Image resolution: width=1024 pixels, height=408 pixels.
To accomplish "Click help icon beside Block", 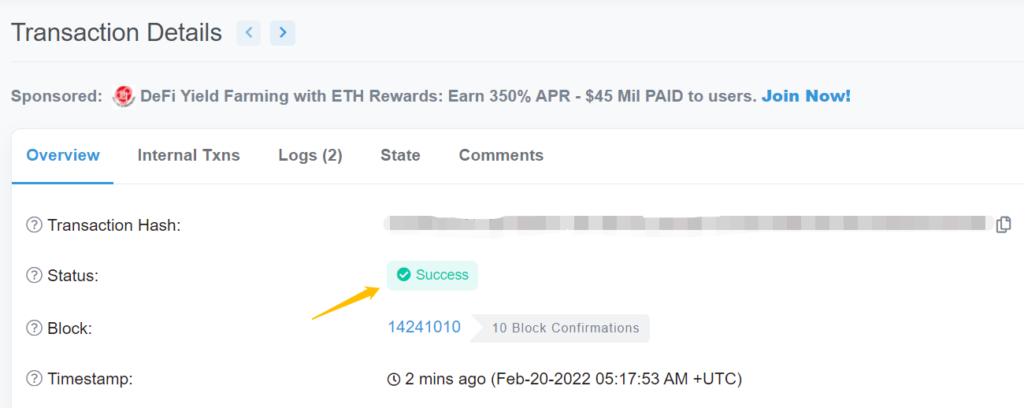I will point(33,328).
